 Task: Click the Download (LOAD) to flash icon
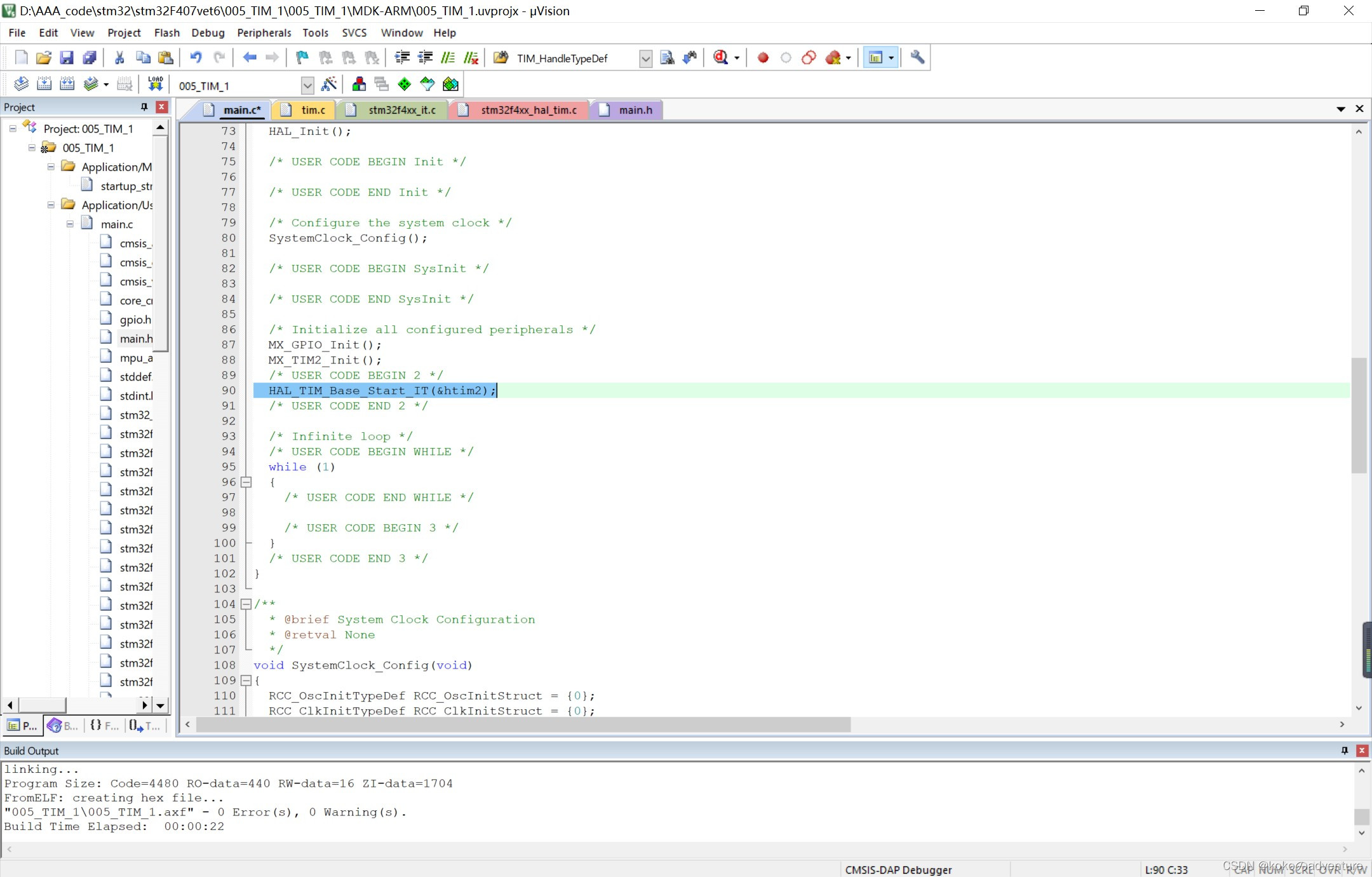click(x=156, y=84)
